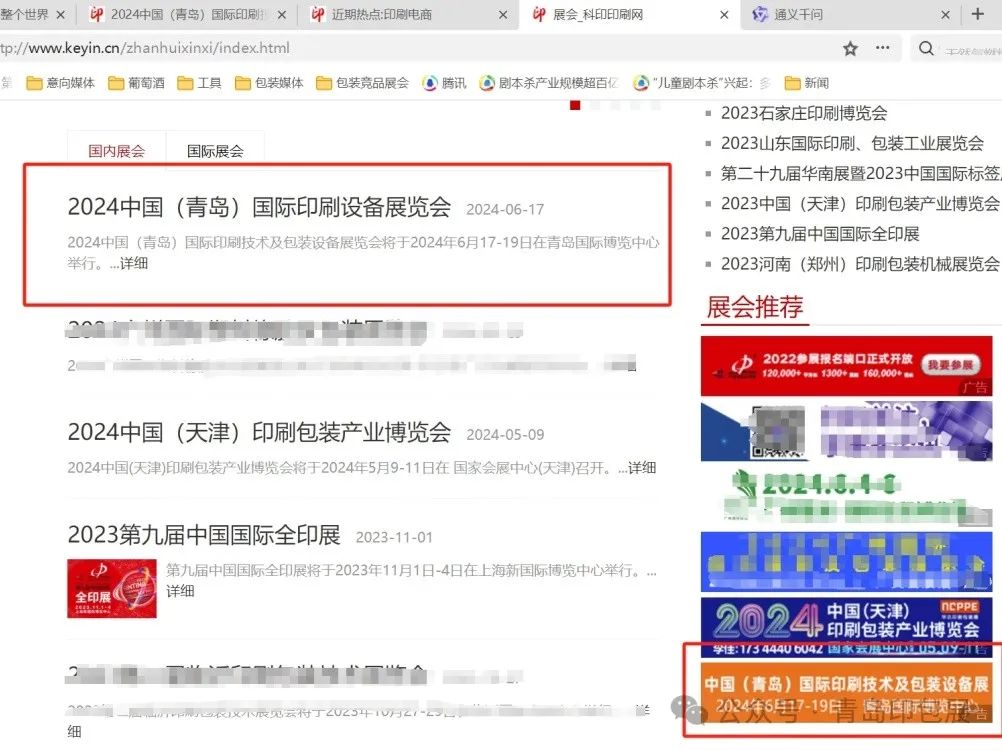Close the 整个世界 tab
This screenshot has width=1002, height=751.
tap(61, 15)
